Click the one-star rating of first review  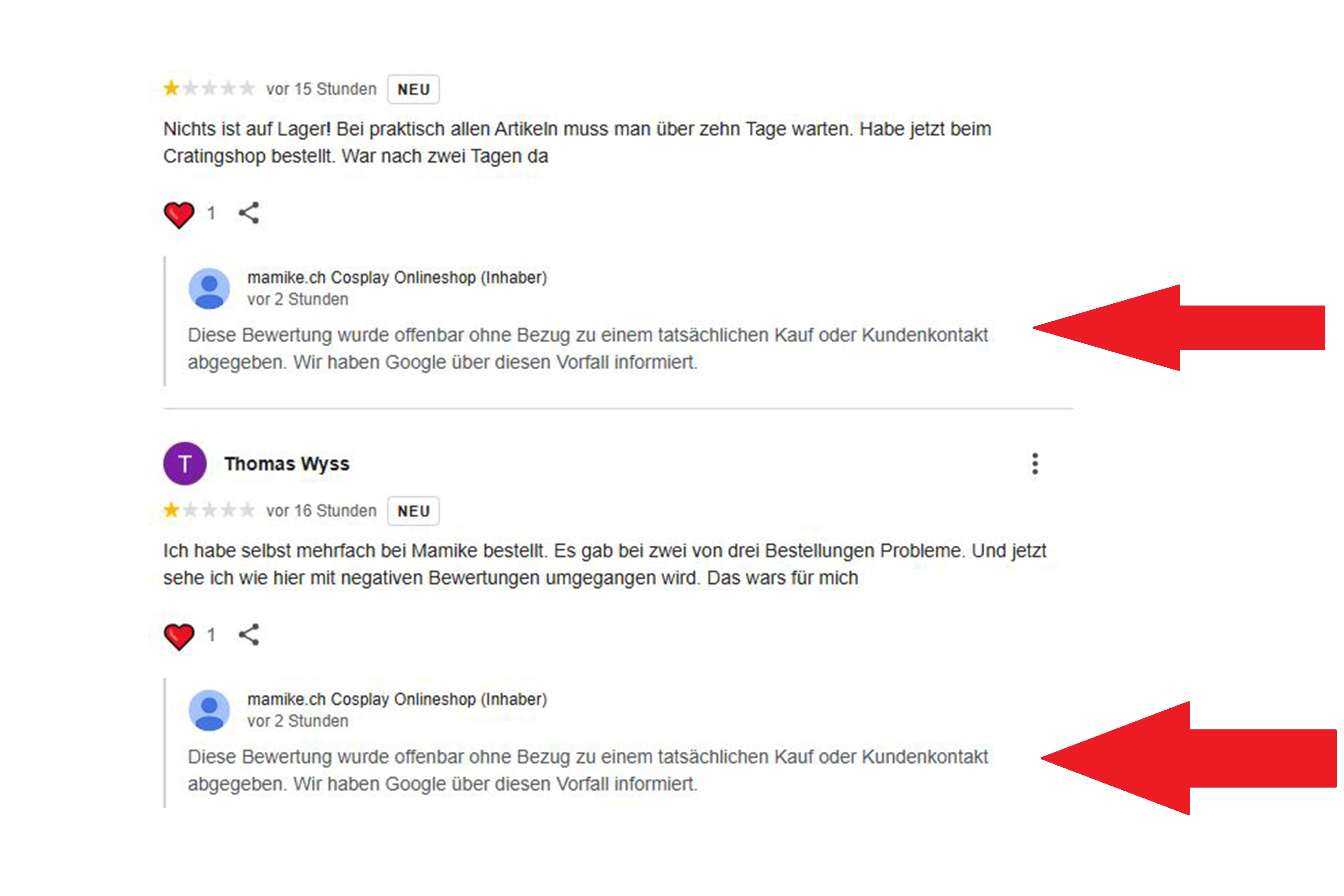point(209,89)
